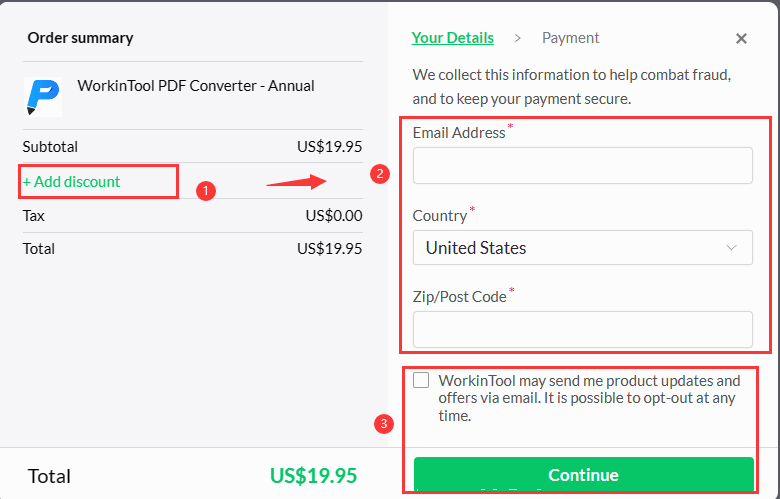The width and height of the screenshot is (780, 499).
Task: Click the WorkinTool PDF Converter - Annual product name
Action: 196,86
